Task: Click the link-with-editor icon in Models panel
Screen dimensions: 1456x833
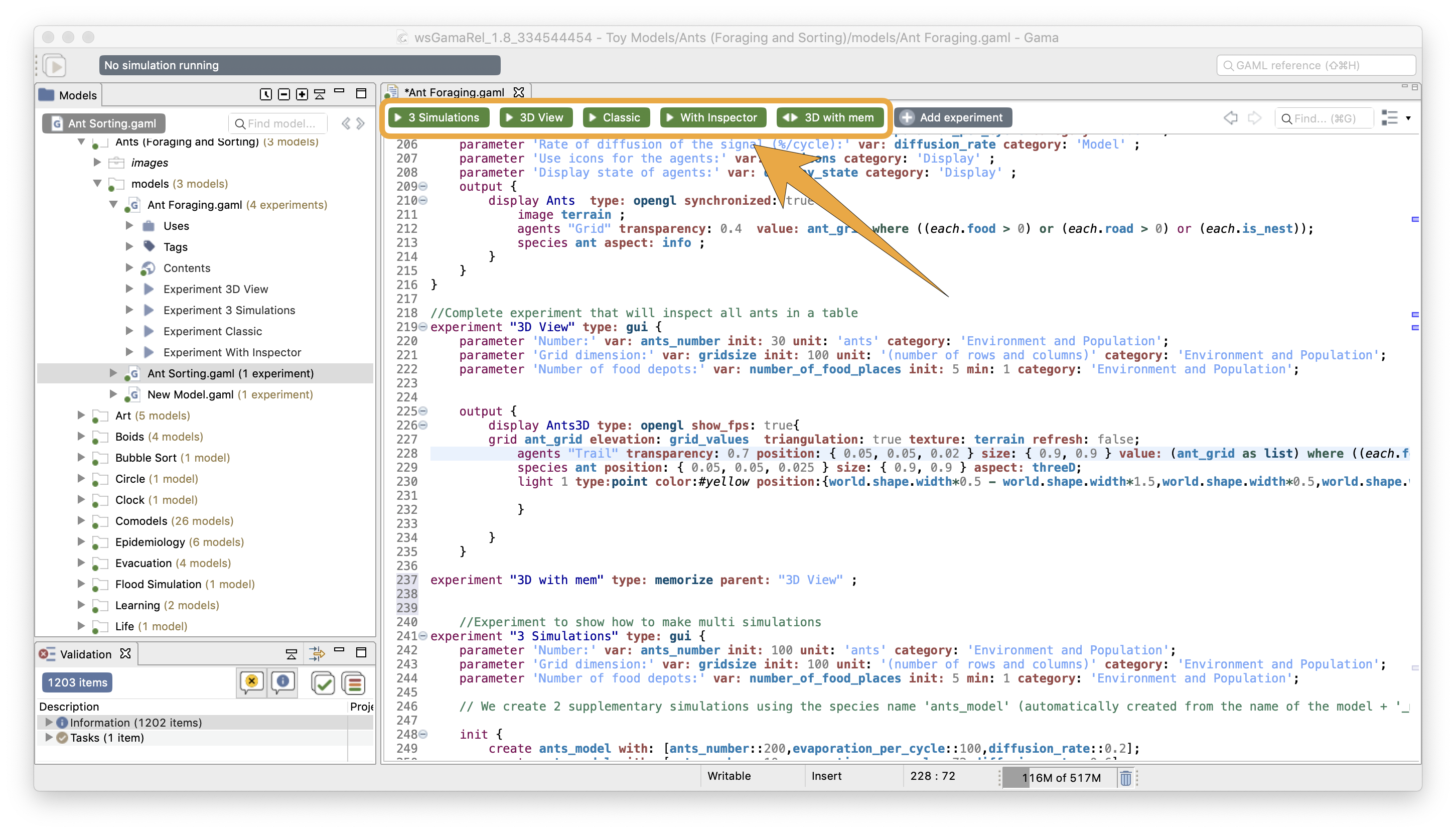Action: point(266,94)
